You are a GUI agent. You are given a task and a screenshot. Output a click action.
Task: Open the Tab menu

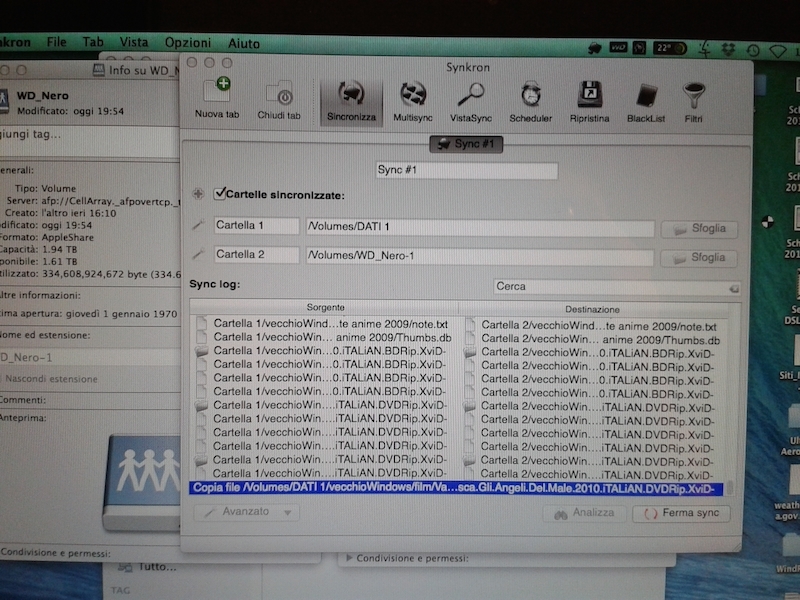(x=93, y=42)
